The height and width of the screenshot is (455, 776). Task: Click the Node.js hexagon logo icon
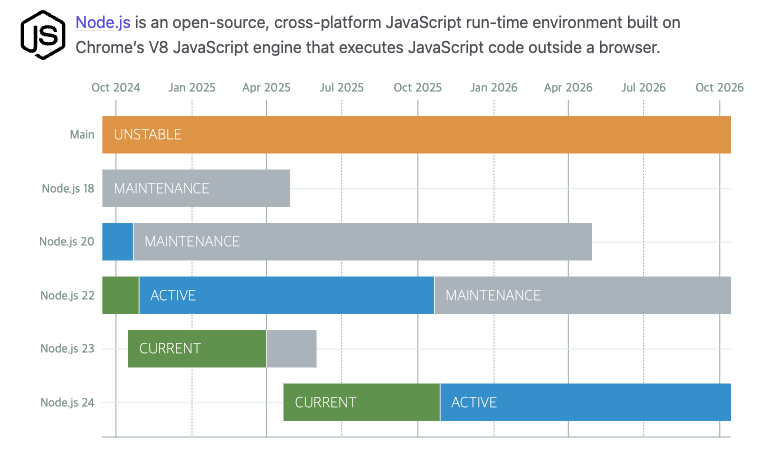pyautogui.click(x=43, y=35)
